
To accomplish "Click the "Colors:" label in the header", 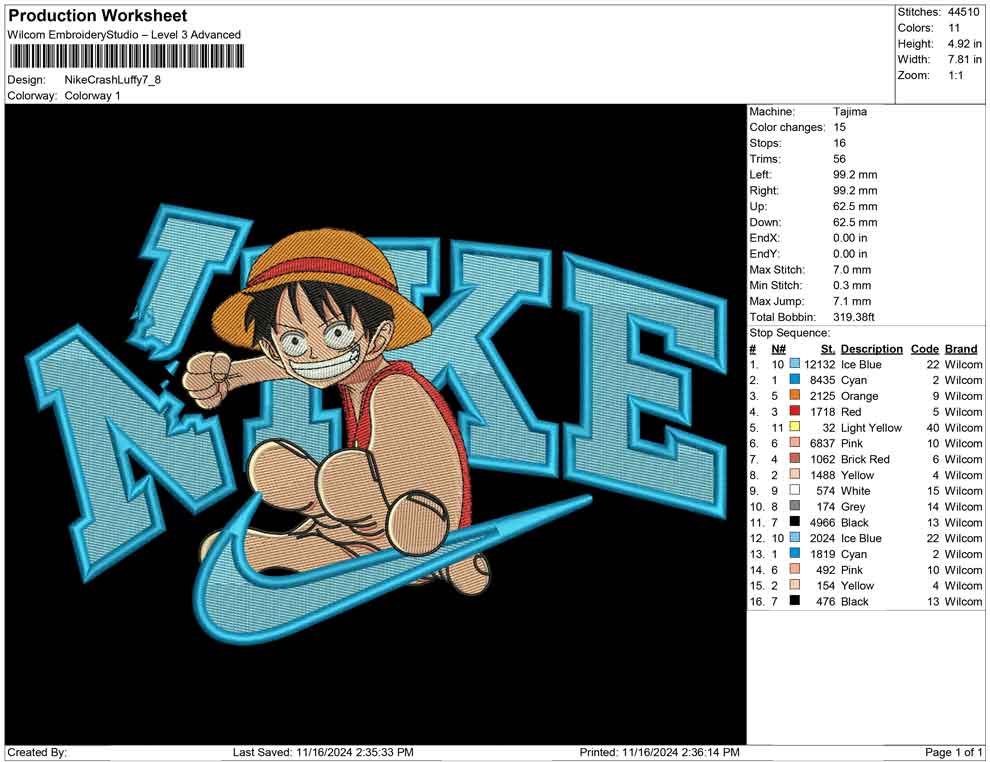I will pos(915,28).
